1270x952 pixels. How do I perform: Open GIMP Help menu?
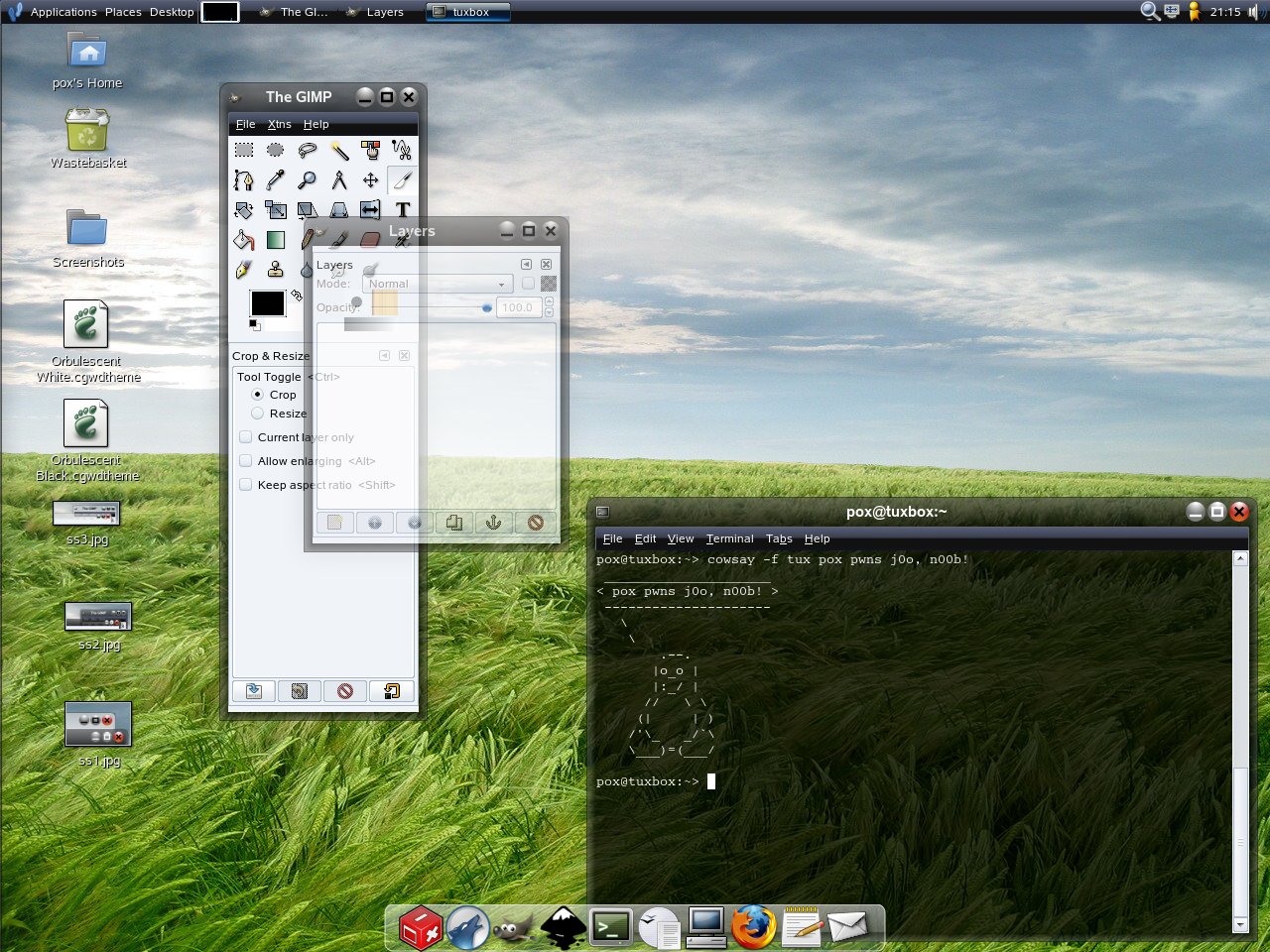pyautogui.click(x=316, y=124)
